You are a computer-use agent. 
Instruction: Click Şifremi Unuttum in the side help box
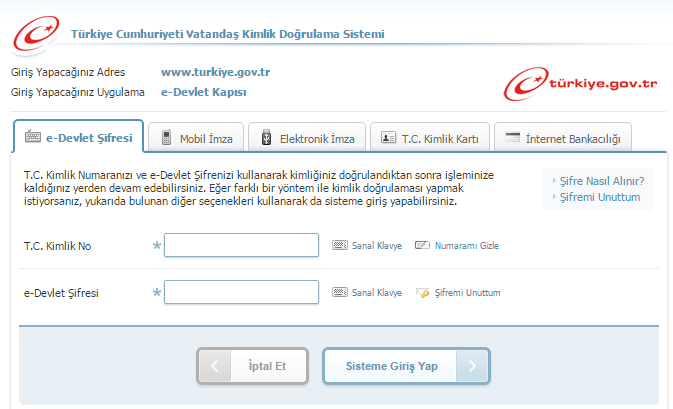click(x=600, y=197)
